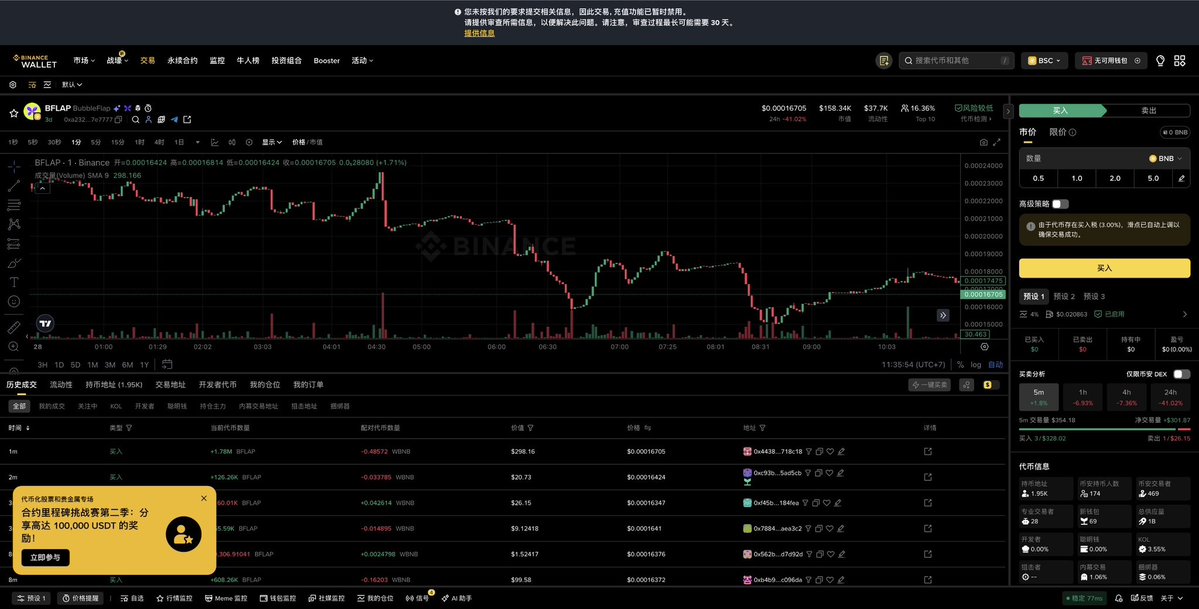Edit the BNB quick amount presets
The width and height of the screenshot is (1199, 609).
(x=1181, y=178)
